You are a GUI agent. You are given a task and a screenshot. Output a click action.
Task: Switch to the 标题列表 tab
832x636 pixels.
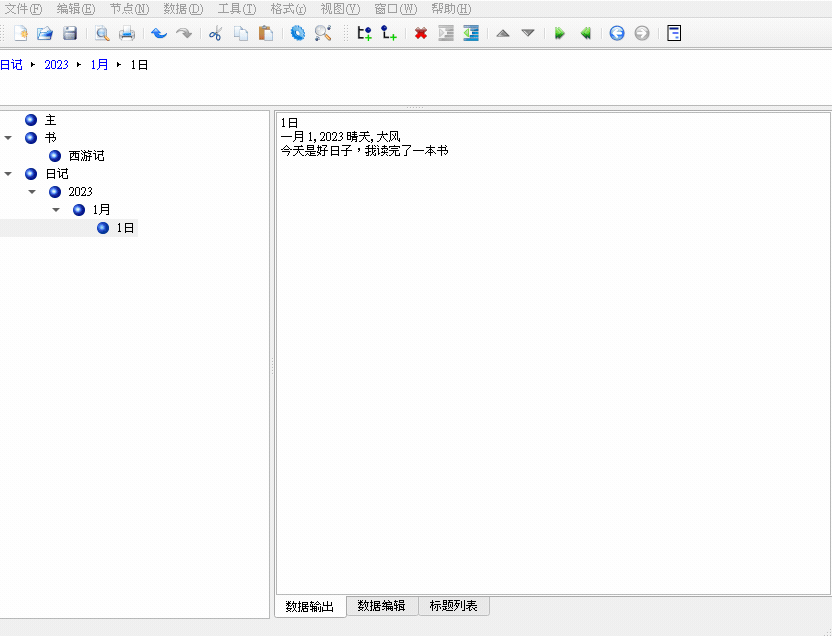(x=453, y=606)
